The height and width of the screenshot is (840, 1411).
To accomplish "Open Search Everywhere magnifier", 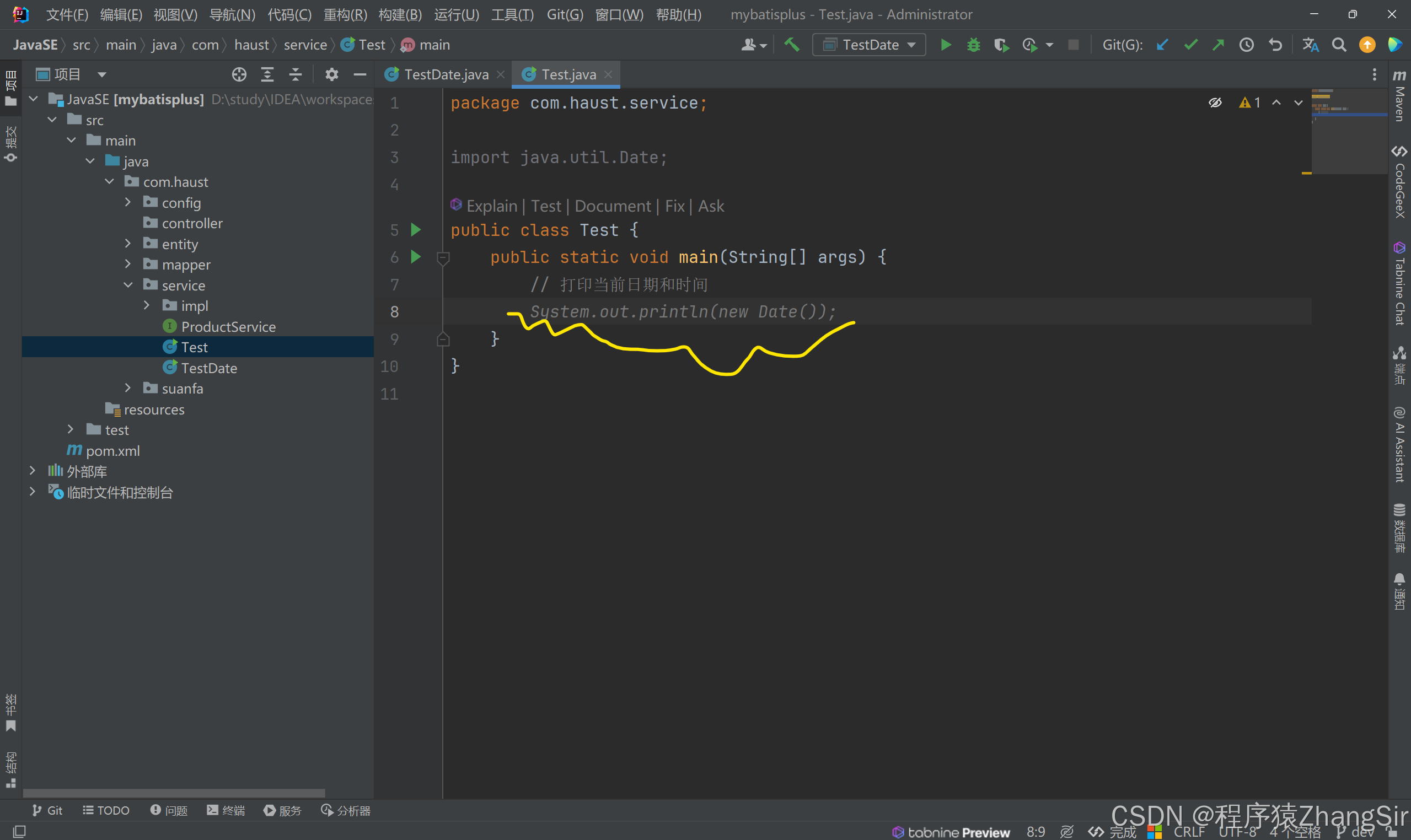I will coord(1339,45).
